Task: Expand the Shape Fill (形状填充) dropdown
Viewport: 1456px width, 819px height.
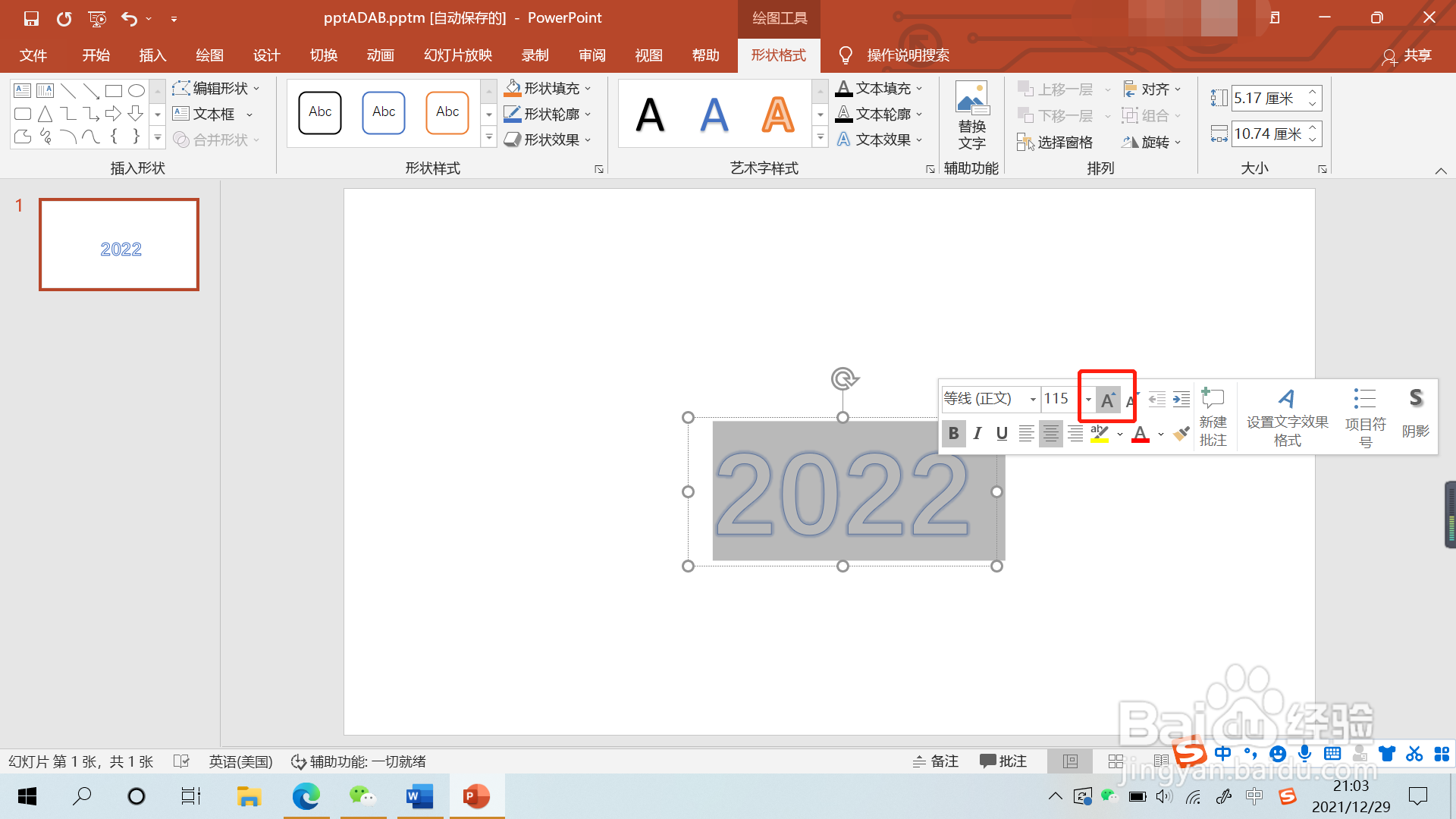Action: tap(588, 89)
